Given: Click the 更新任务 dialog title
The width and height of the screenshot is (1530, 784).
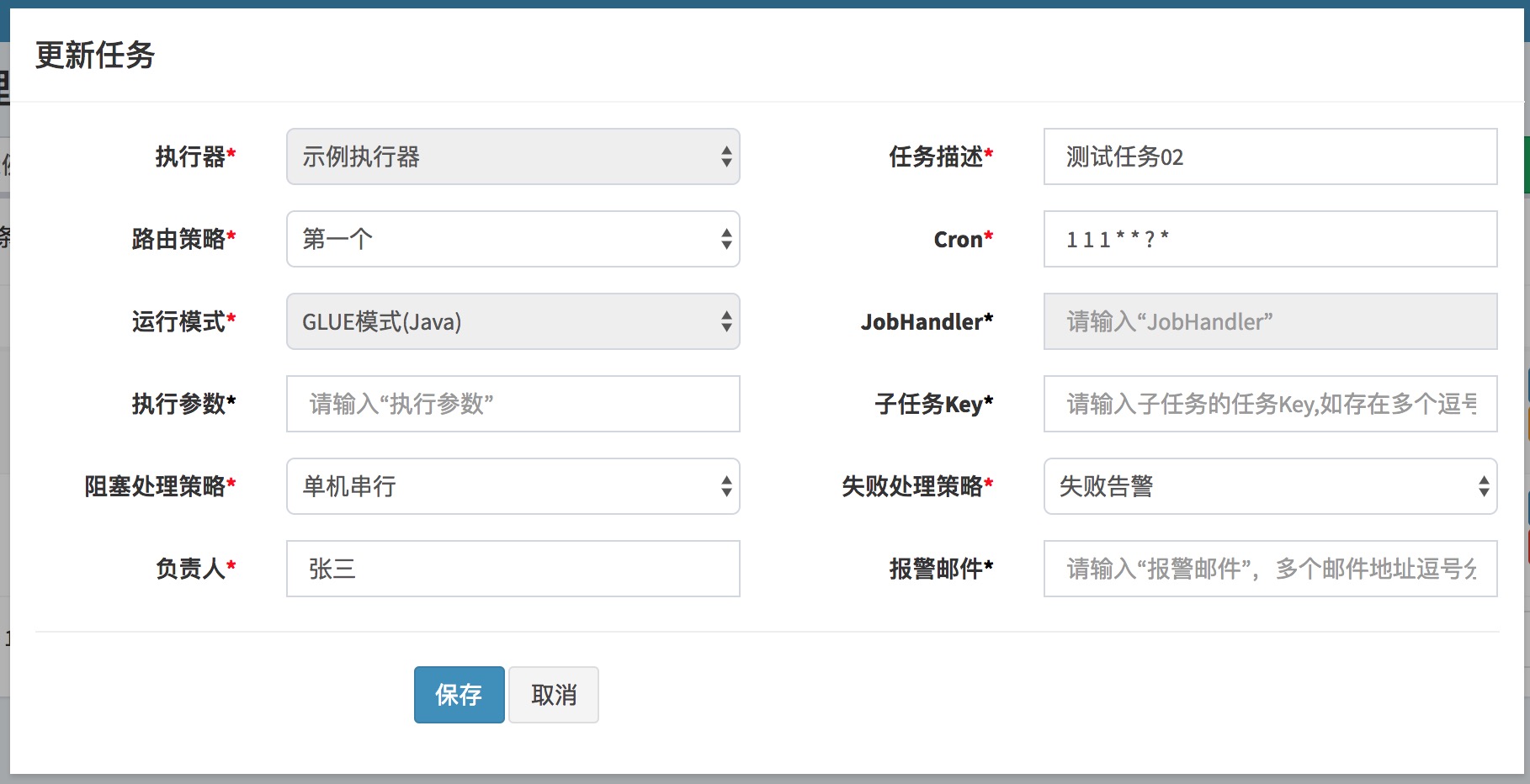Looking at the screenshot, I should pos(95,56).
